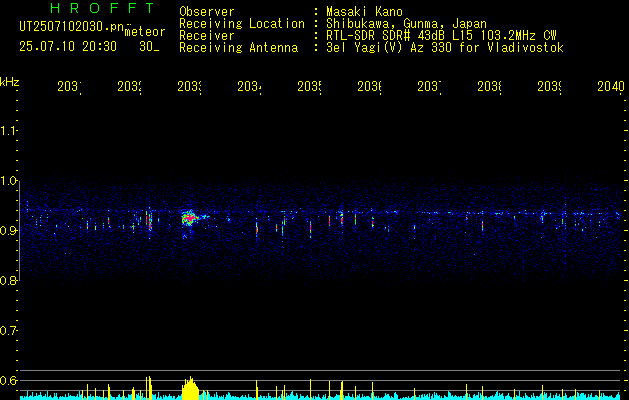Viewport: 629px width, 400px height.
Task: Select the 25.07.10 date text
Action: (x=47, y=47)
